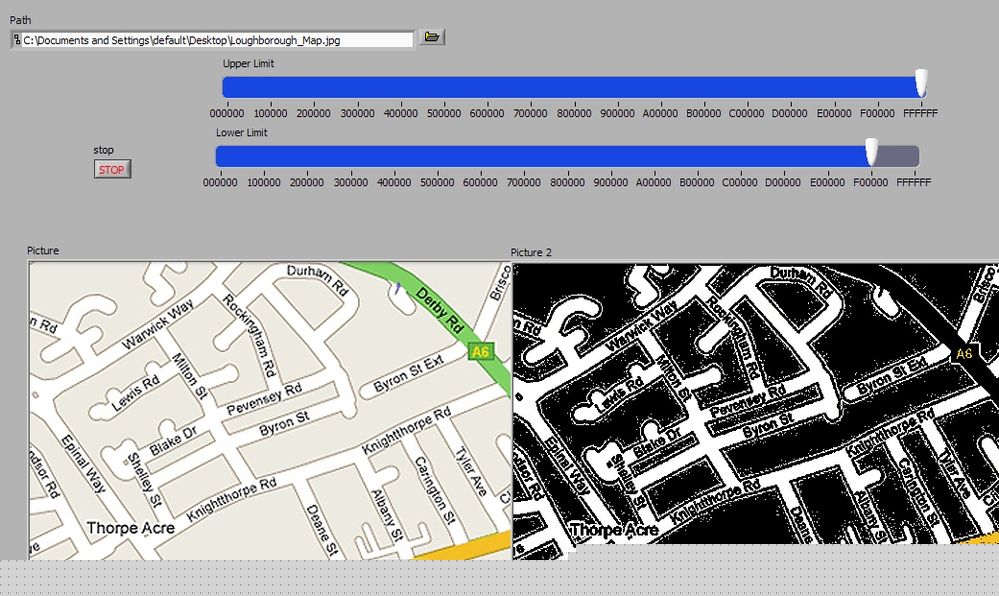999x596 pixels.
Task: Grab the Lower Limit slider thumb
Action: point(871,152)
